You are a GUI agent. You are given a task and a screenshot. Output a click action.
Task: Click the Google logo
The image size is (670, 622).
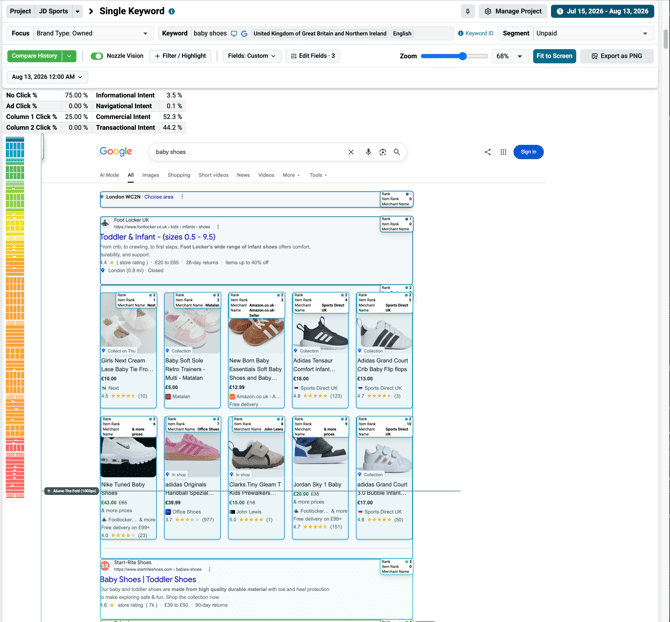tap(116, 152)
